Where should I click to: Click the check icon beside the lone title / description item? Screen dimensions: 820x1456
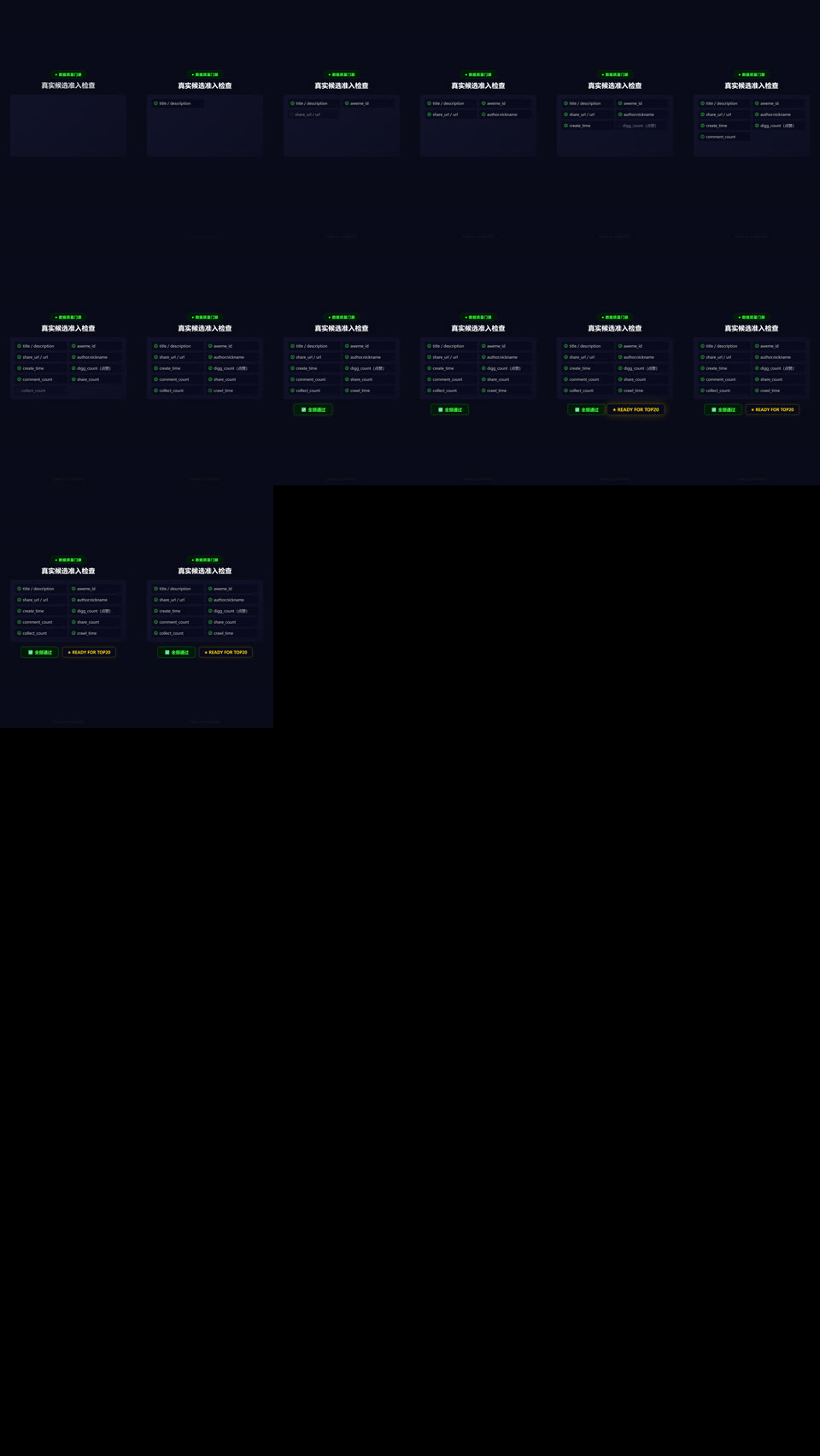155,103
